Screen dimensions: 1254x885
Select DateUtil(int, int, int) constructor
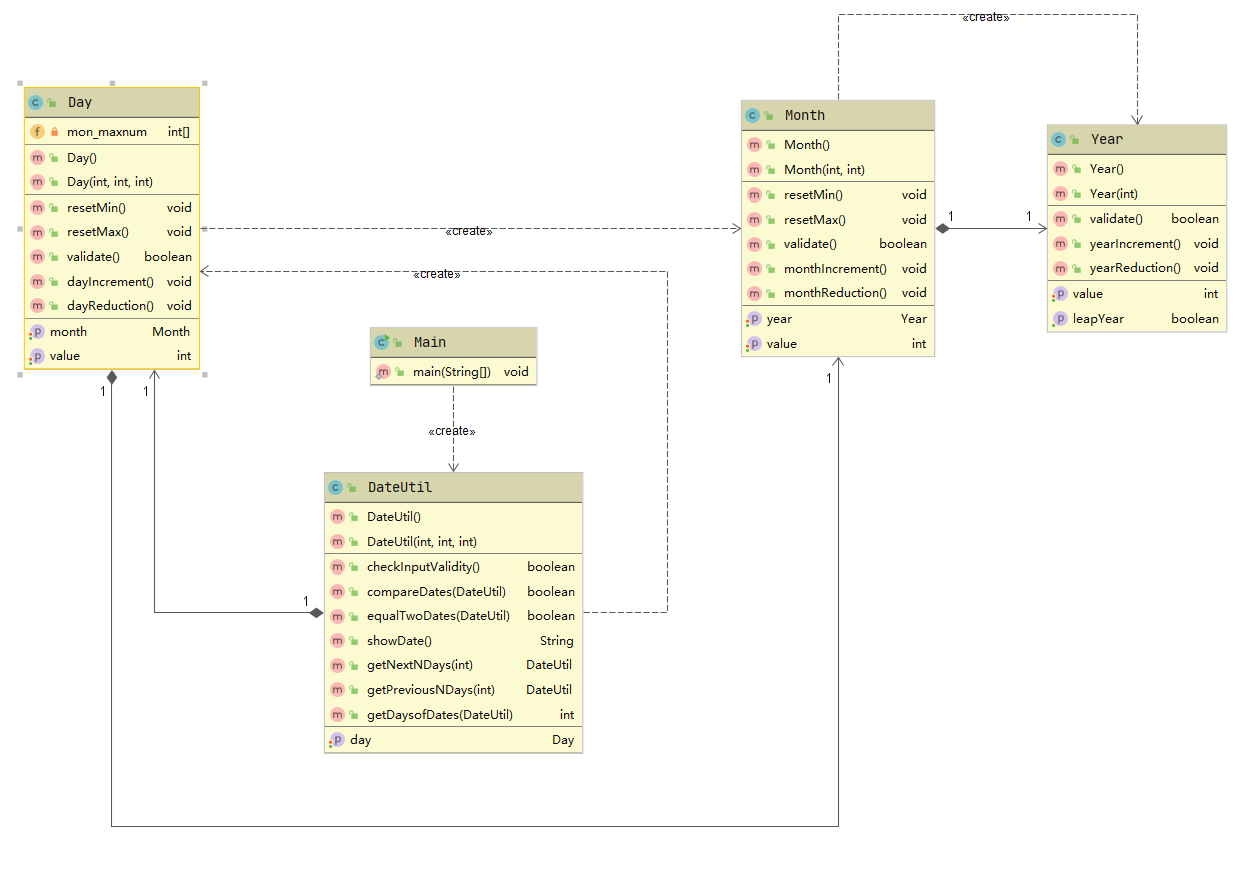(453, 541)
